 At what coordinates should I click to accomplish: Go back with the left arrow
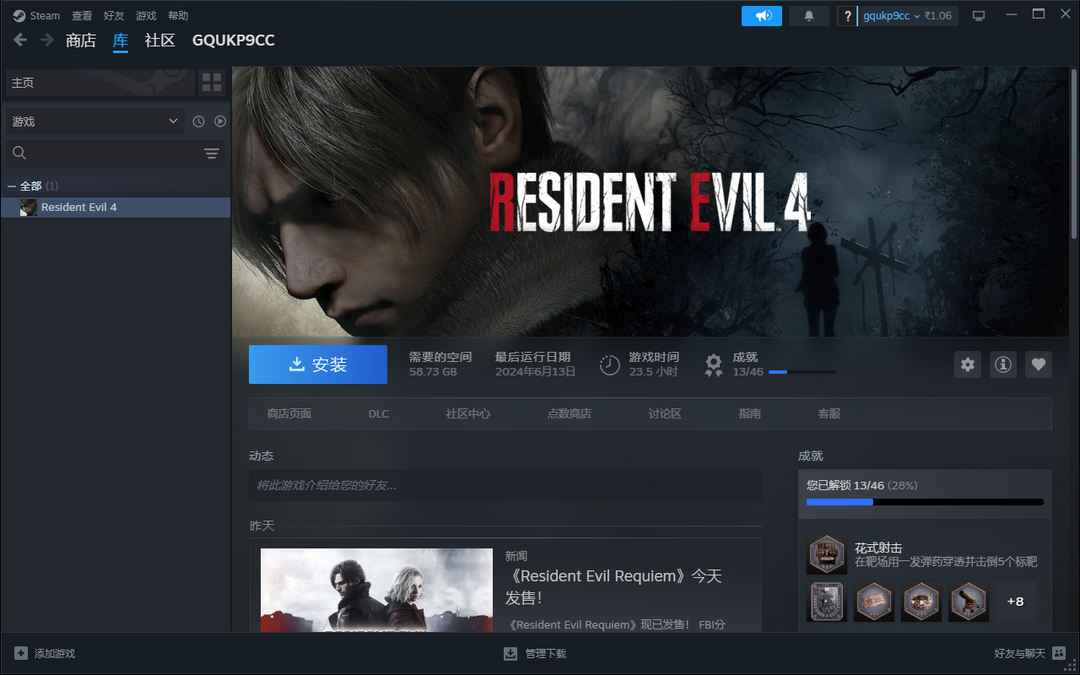point(20,40)
